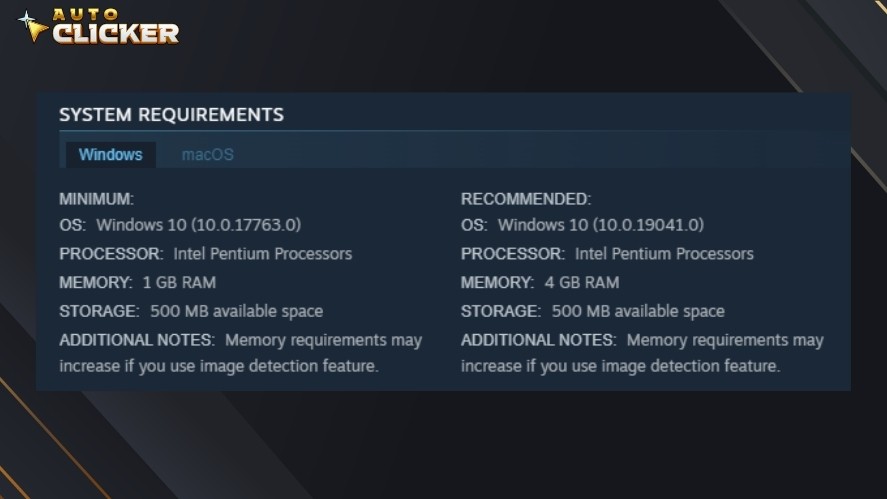Screen dimensions: 887x499
Task: Click the minimum OS: label
Action: tap(73, 225)
